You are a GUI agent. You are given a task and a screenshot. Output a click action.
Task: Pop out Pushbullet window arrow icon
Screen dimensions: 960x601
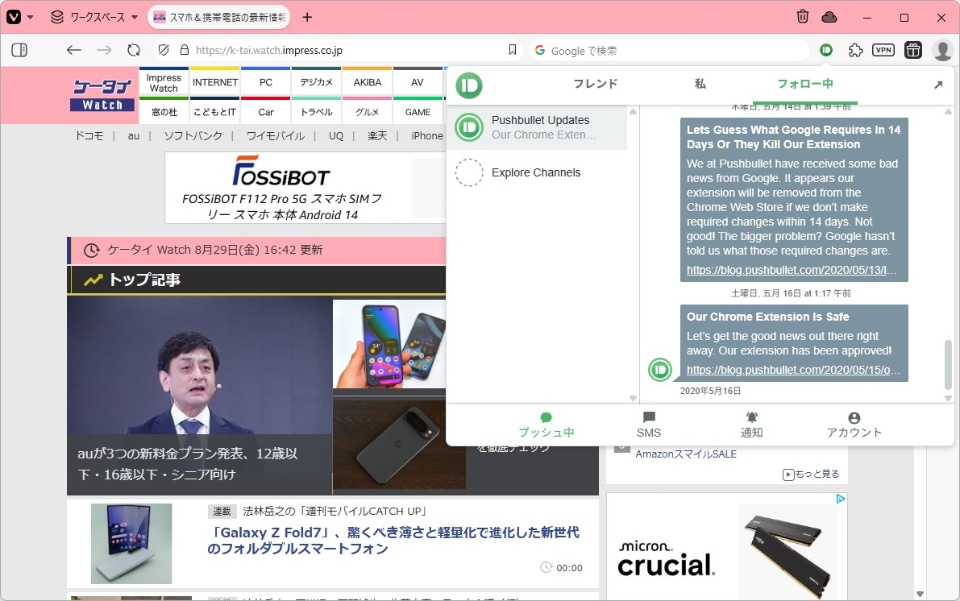pyautogui.click(x=938, y=85)
